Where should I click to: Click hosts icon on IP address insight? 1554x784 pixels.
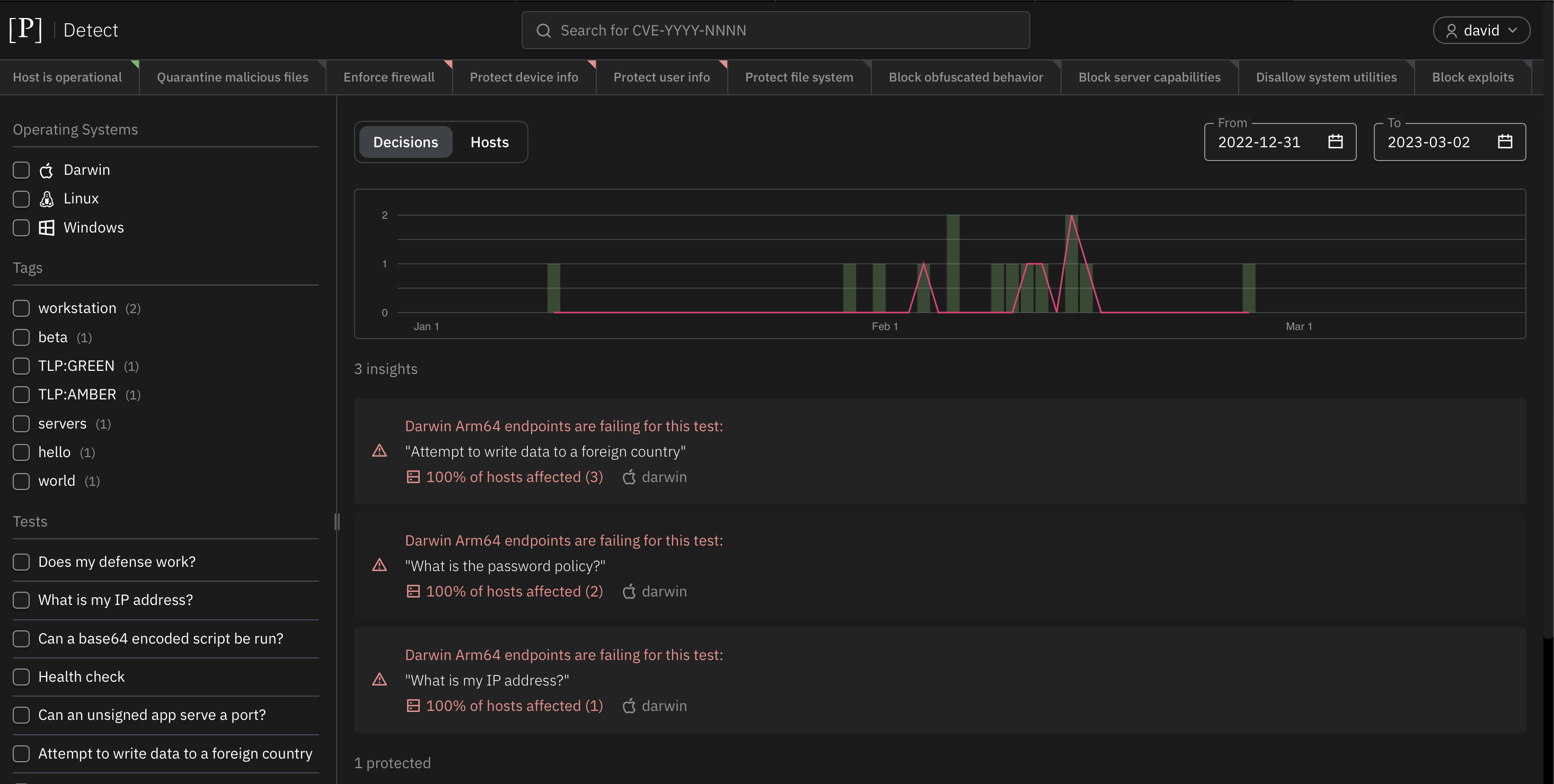coord(413,706)
